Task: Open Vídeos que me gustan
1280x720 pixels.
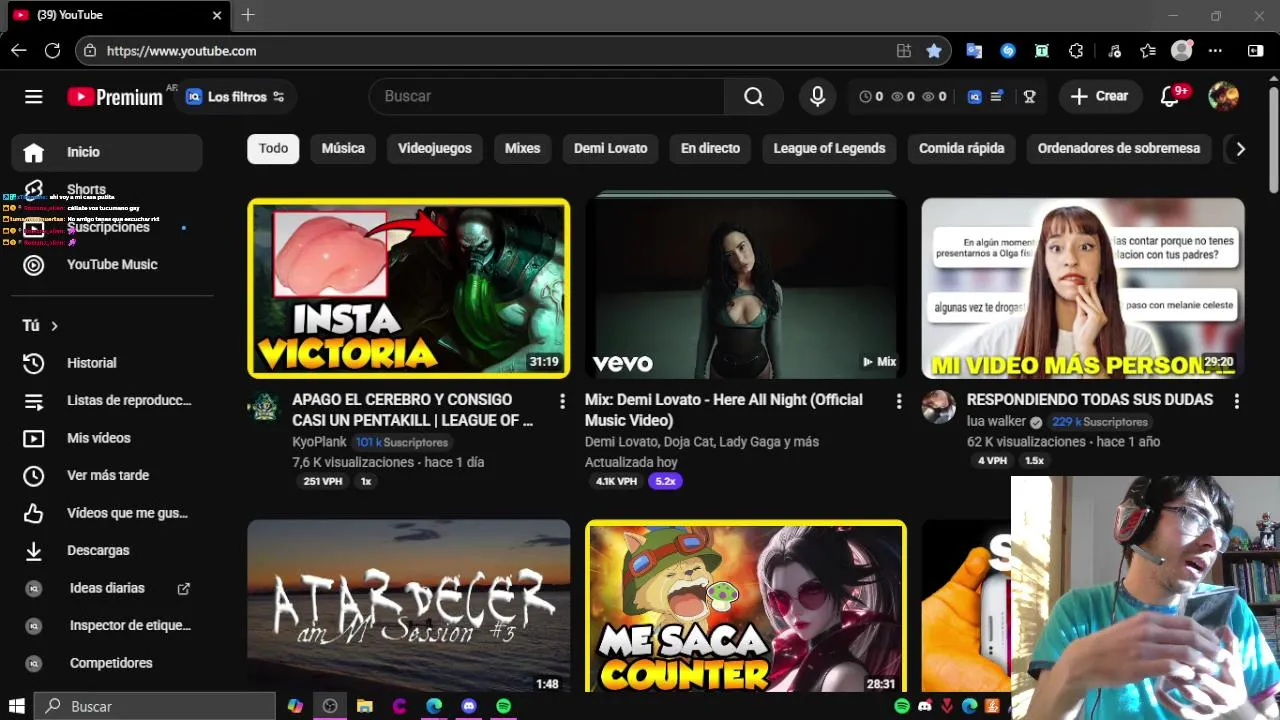Action: tap(107, 513)
